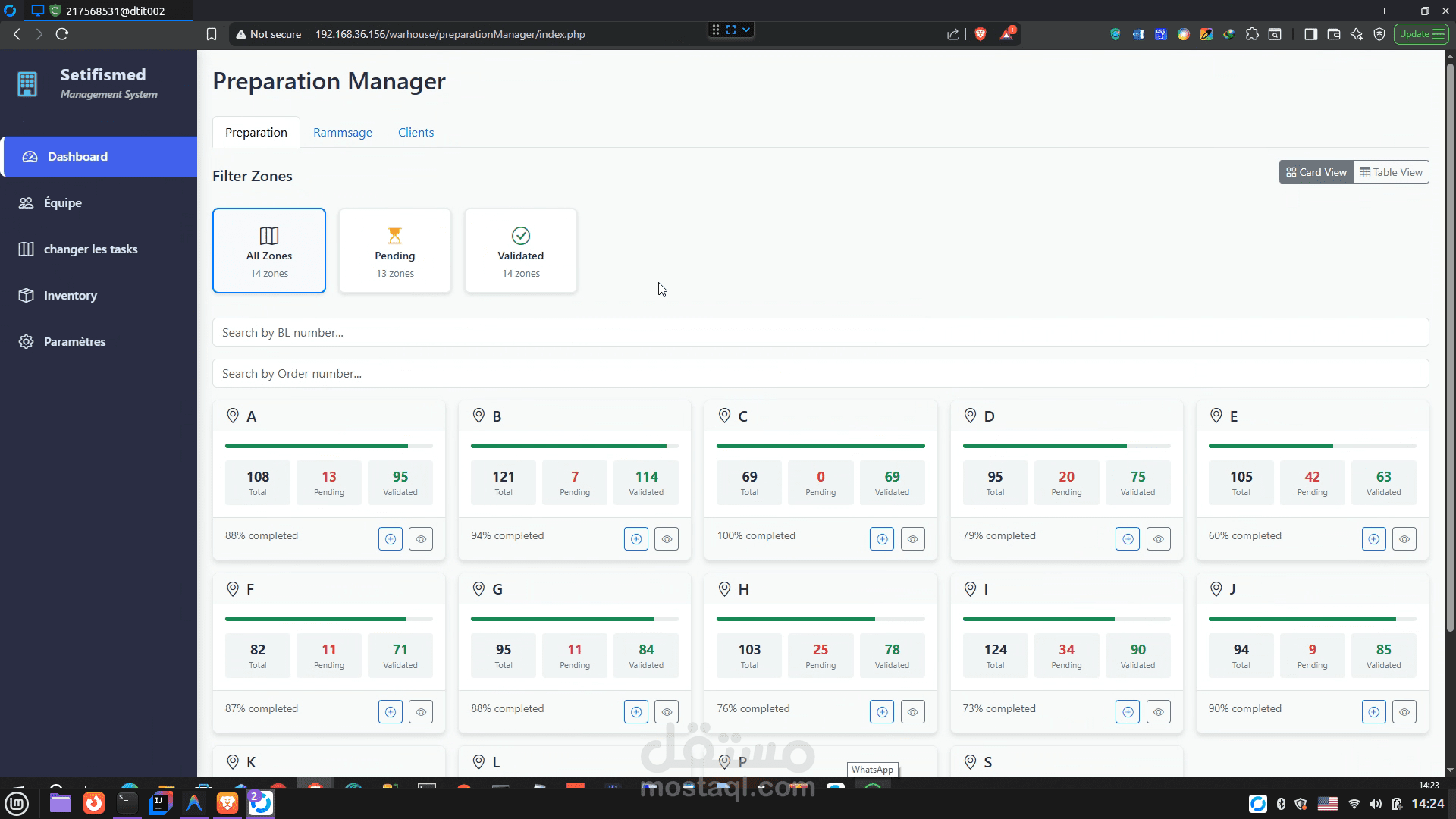Screen dimensions: 1456x819
Task: Open Paramètres settings in sidebar
Action: [x=74, y=342]
